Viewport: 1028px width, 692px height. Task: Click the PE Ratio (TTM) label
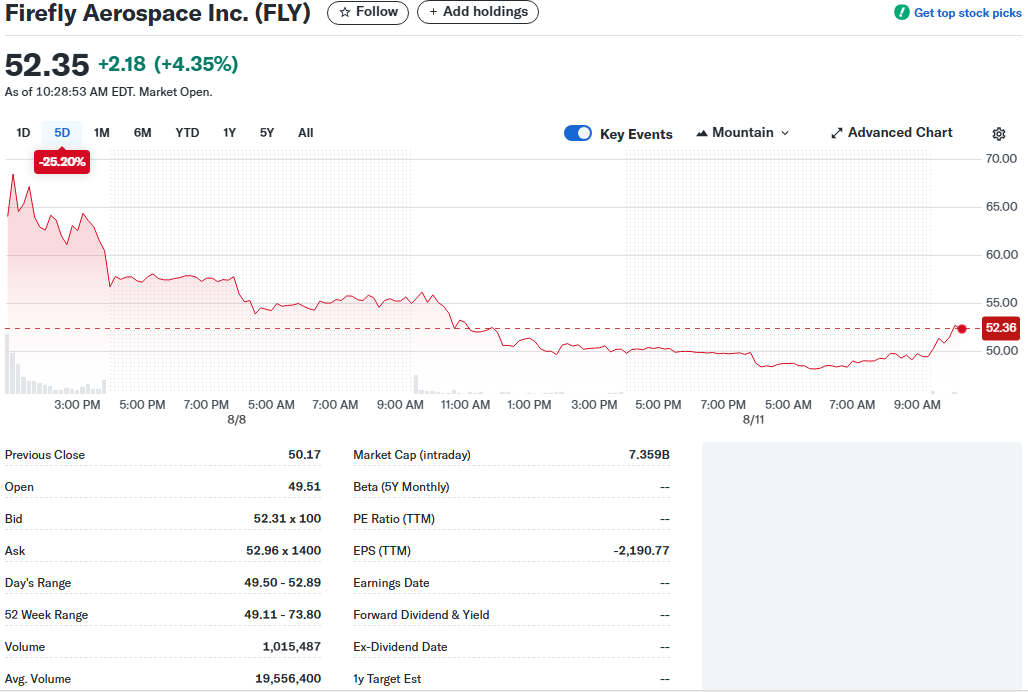pyautogui.click(x=394, y=519)
